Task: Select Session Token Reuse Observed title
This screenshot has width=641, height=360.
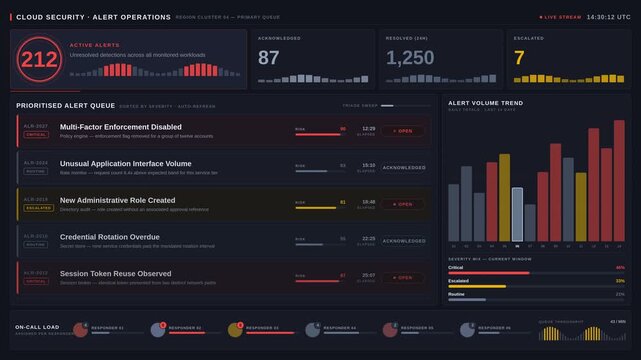Action: tap(116, 274)
